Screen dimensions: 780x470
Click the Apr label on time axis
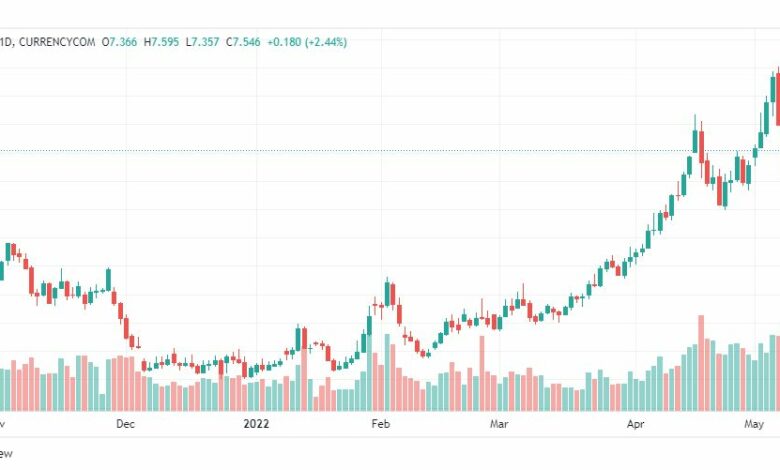click(635, 424)
